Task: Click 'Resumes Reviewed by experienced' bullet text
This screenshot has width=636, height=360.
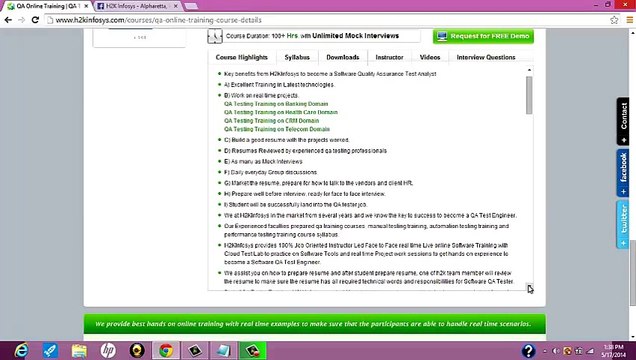Action: [305, 151]
